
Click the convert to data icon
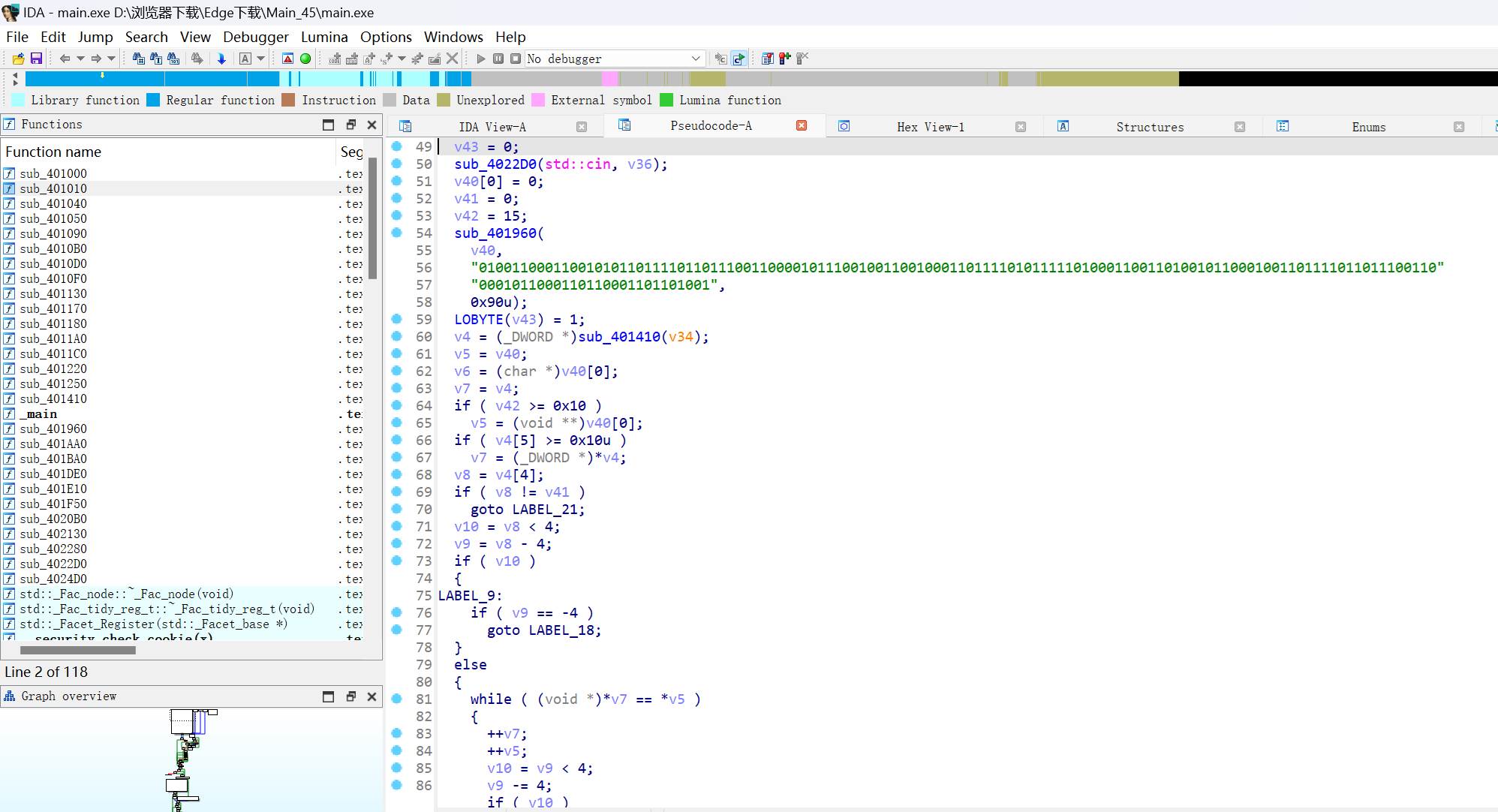[352, 59]
